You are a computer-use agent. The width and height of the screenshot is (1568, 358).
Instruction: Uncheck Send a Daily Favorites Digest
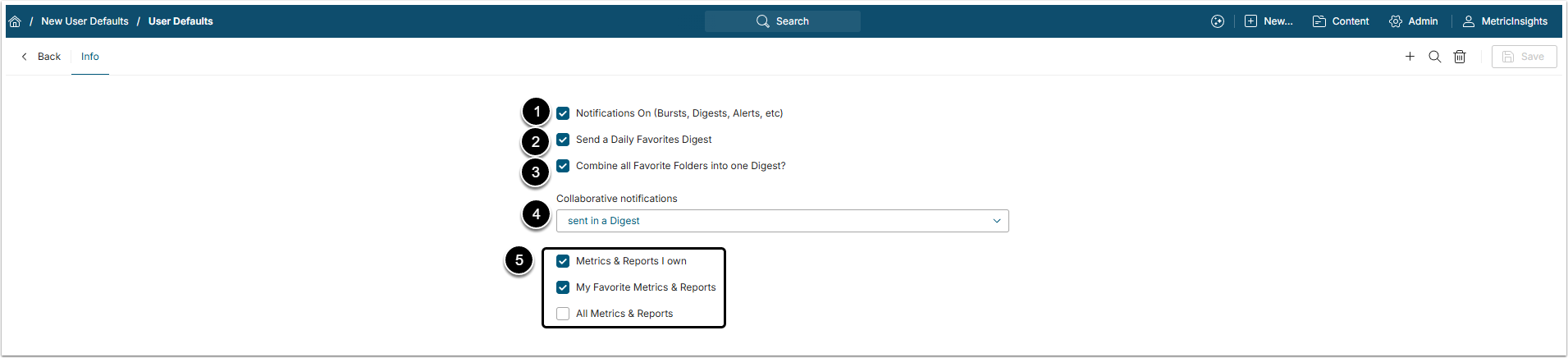click(x=563, y=140)
